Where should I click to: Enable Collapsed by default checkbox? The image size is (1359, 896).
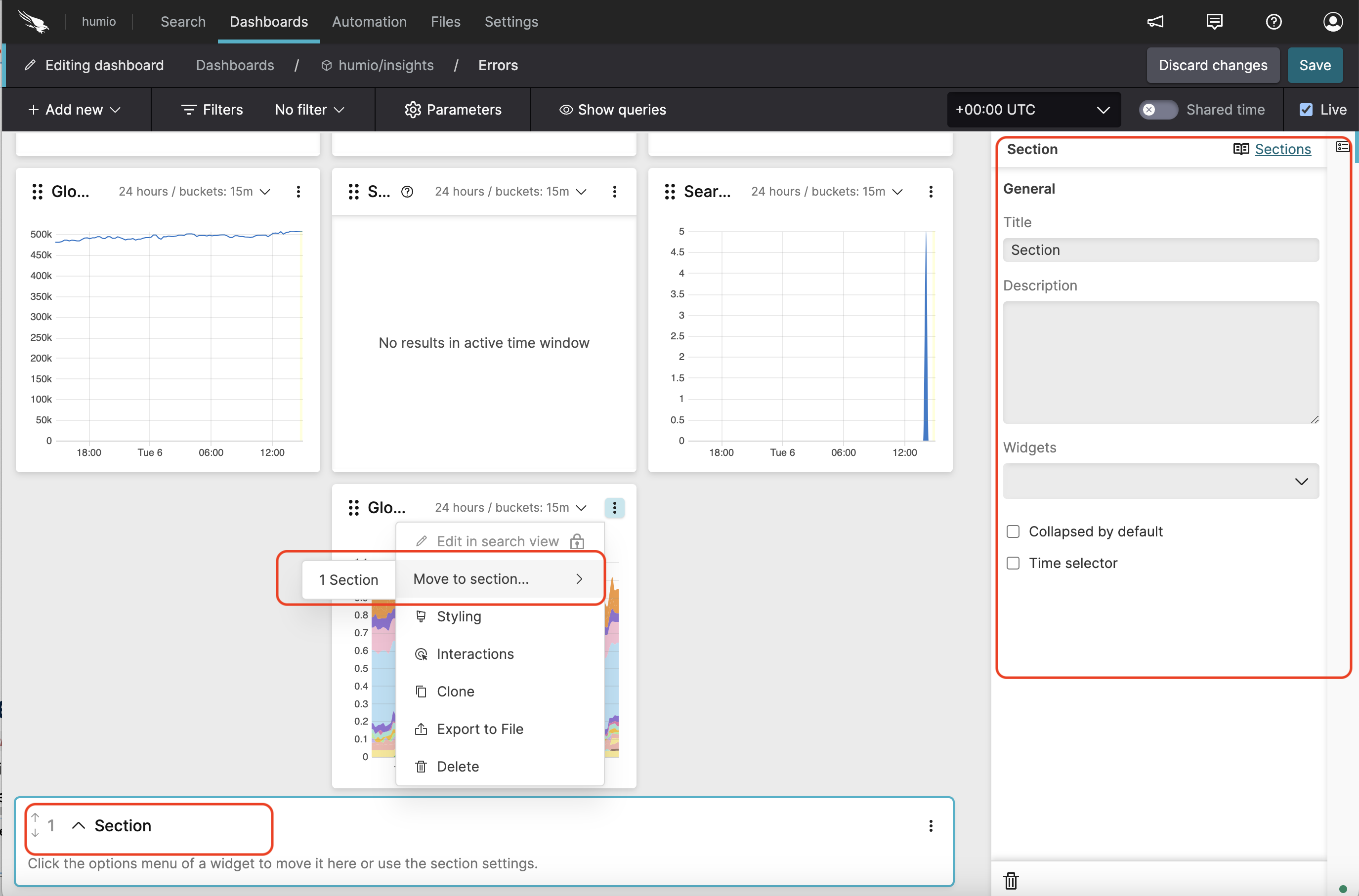point(1013,531)
